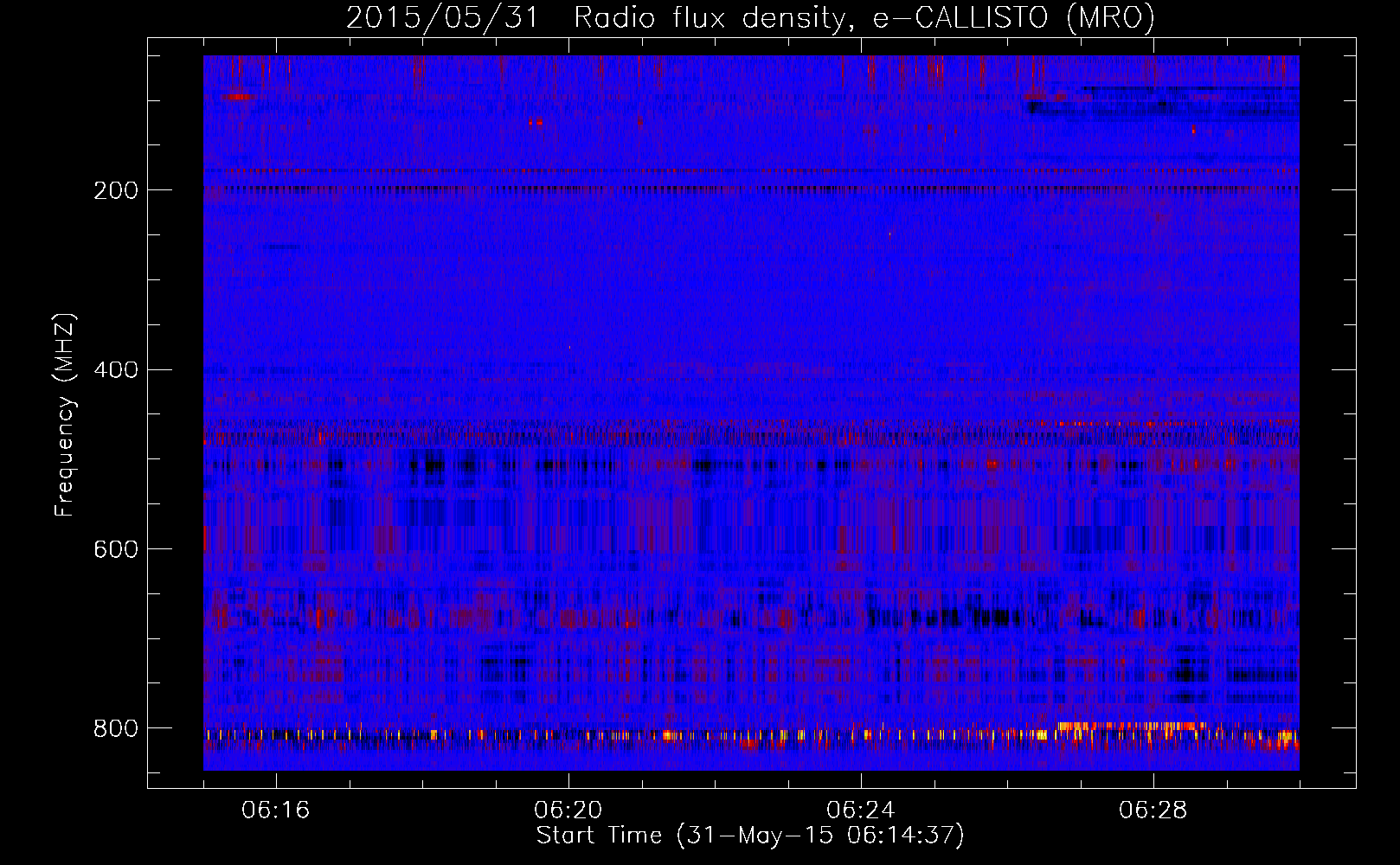This screenshot has width=1400, height=865.
Task: Click the '800' frequency tick label
Action: point(116,729)
